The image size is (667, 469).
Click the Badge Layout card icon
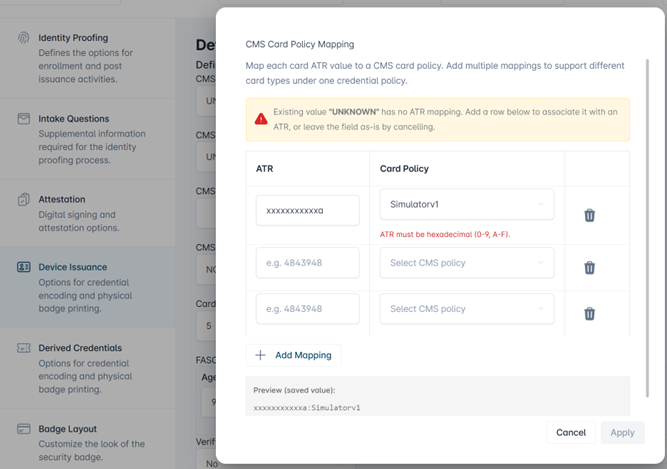pos(23,429)
